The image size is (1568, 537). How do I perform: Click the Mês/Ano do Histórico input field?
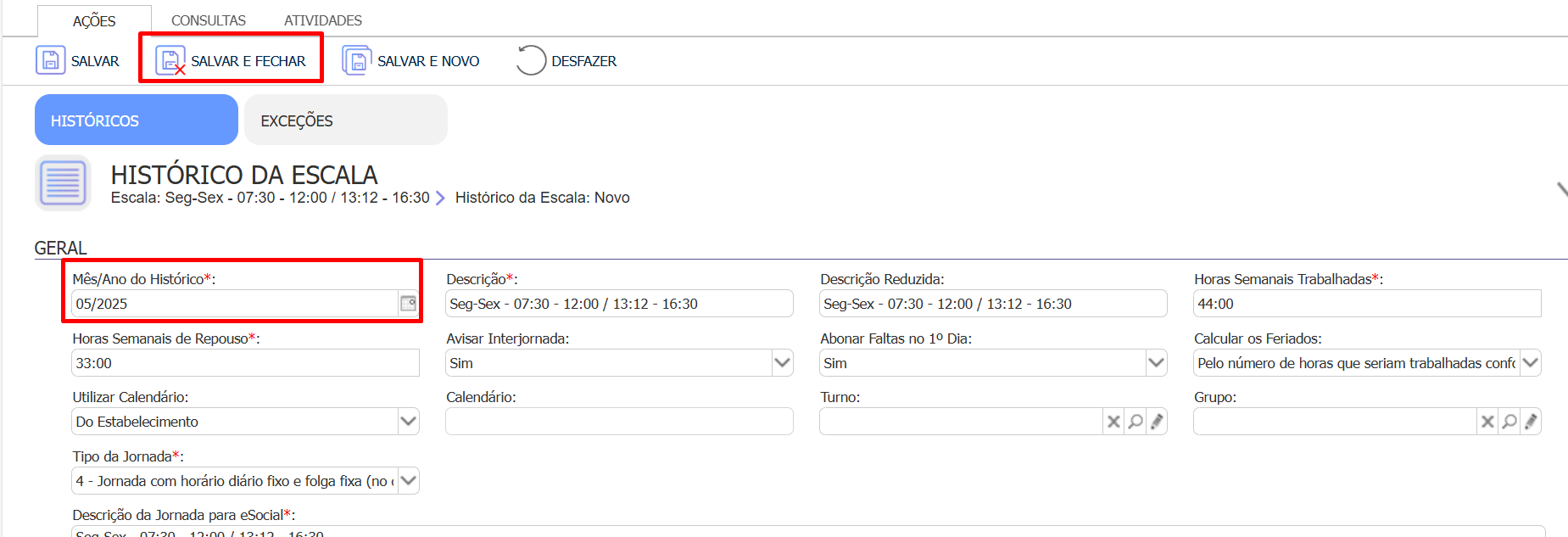[x=236, y=304]
